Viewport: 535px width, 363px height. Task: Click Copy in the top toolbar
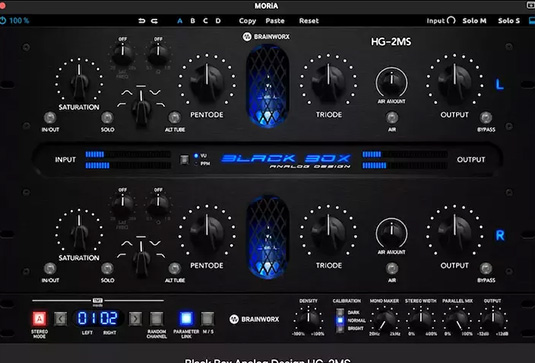click(x=247, y=21)
